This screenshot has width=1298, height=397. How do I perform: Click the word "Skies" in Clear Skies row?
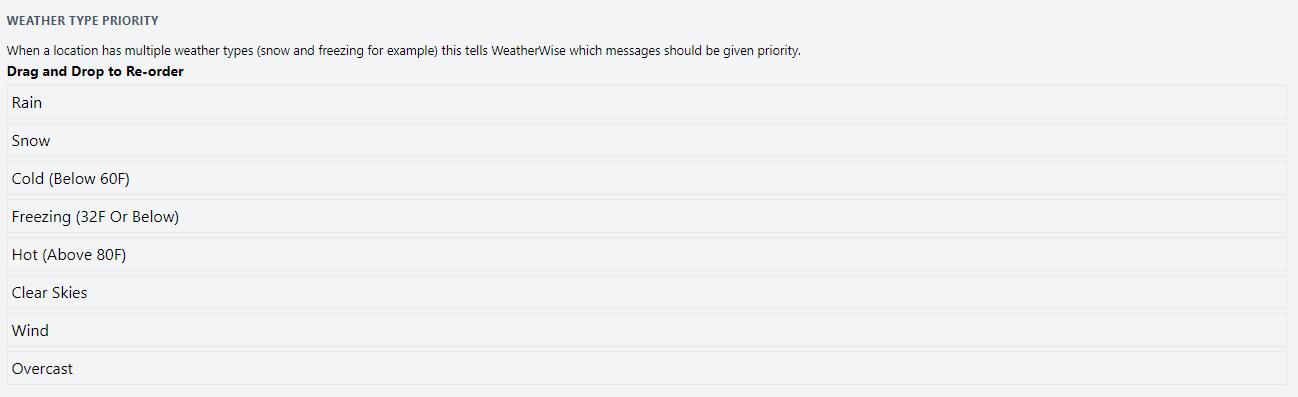pyautogui.click(x=69, y=293)
